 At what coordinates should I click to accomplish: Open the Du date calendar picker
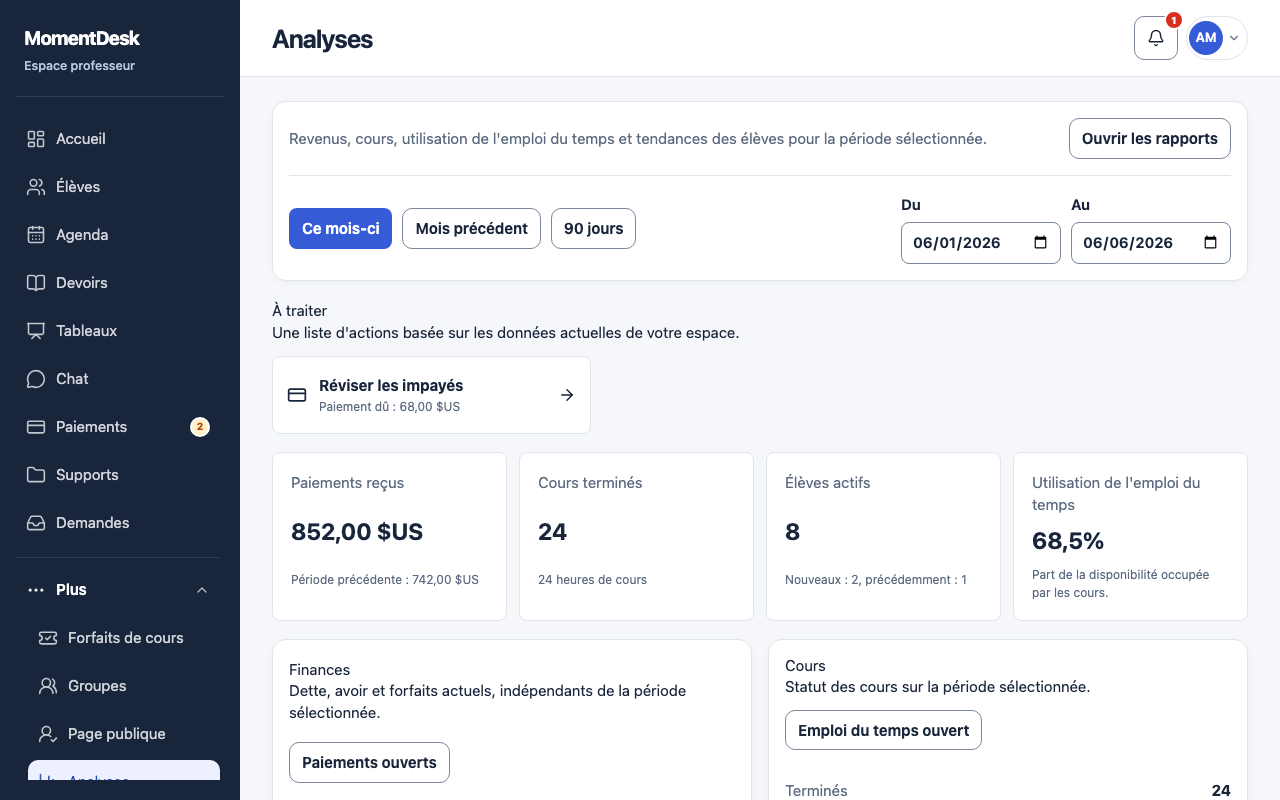1040,243
